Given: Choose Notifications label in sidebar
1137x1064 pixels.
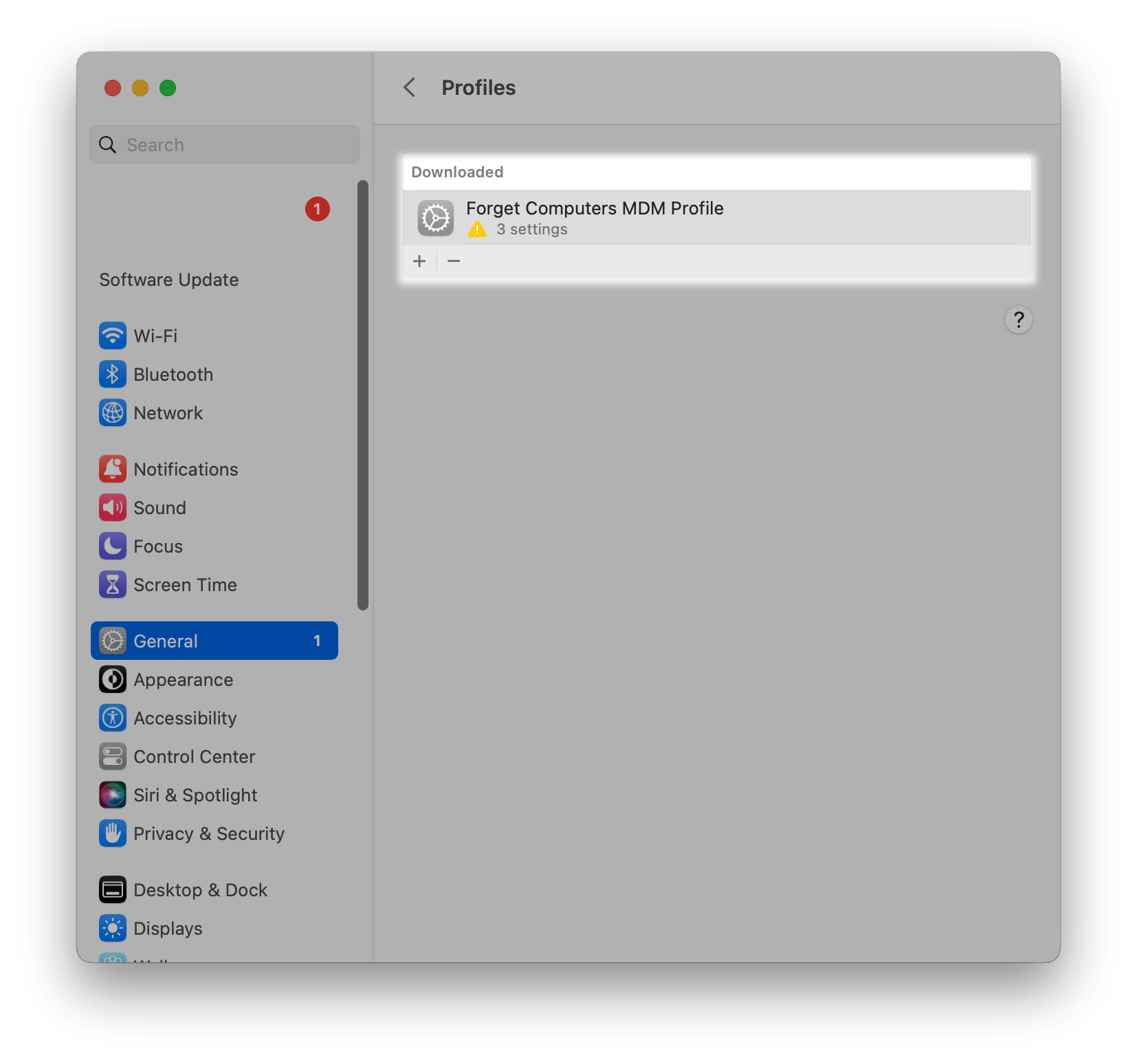Looking at the screenshot, I should (x=186, y=469).
